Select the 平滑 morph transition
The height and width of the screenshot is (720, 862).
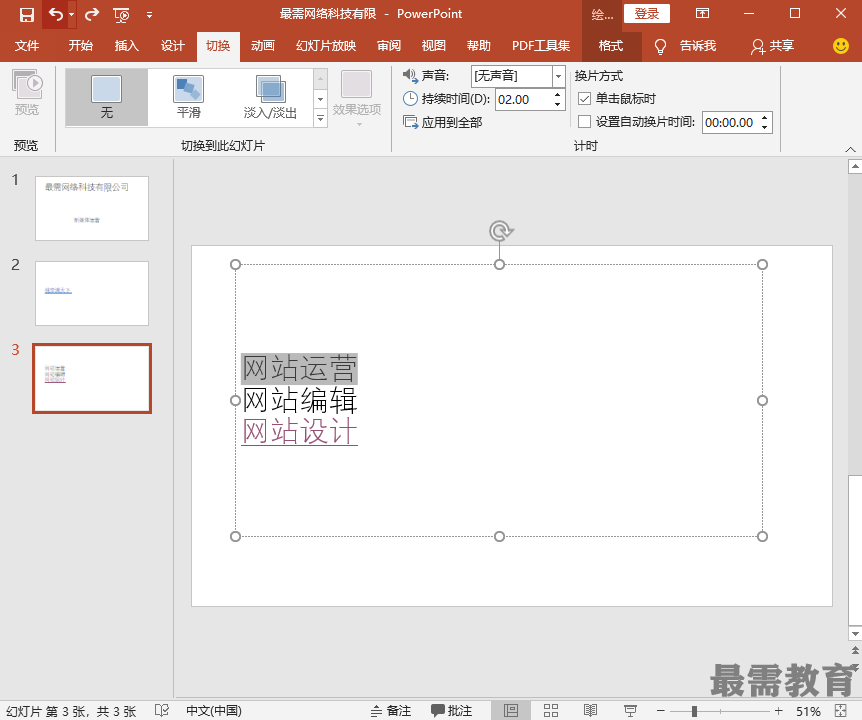[189, 98]
